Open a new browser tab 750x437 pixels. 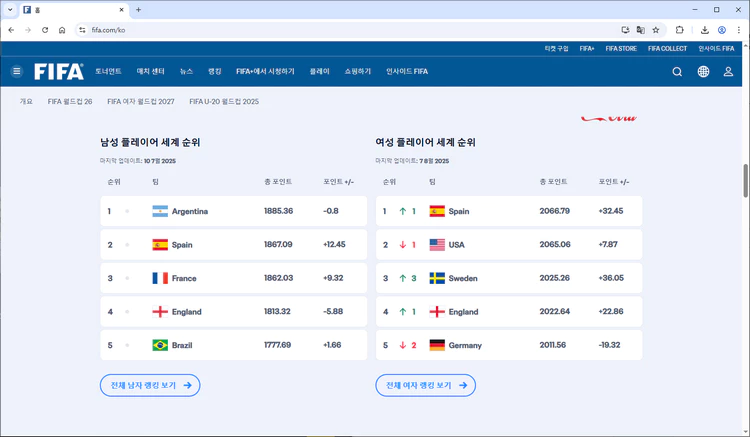click(x=138, y=10)
